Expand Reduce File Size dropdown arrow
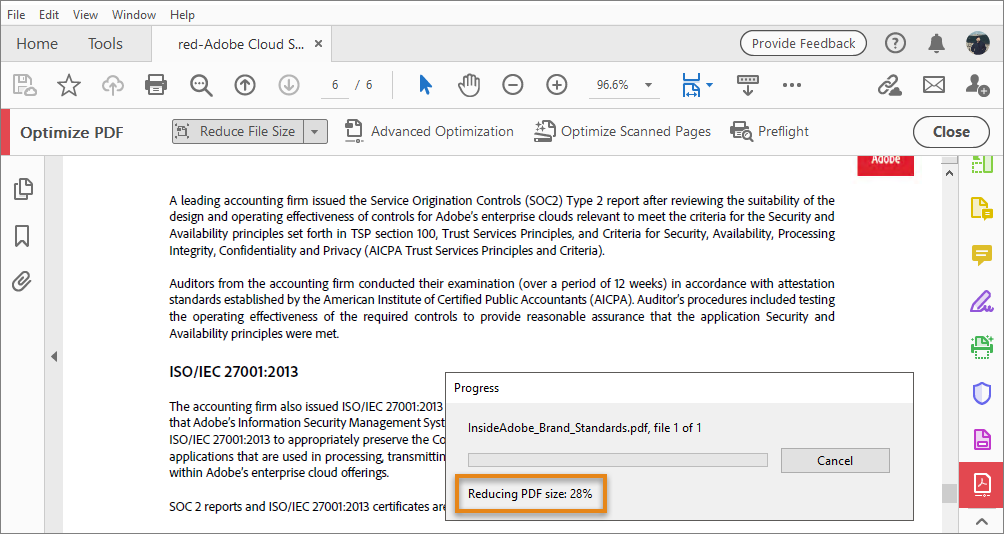The height and width of the screenshot is (534, 1004). [314, 132]
